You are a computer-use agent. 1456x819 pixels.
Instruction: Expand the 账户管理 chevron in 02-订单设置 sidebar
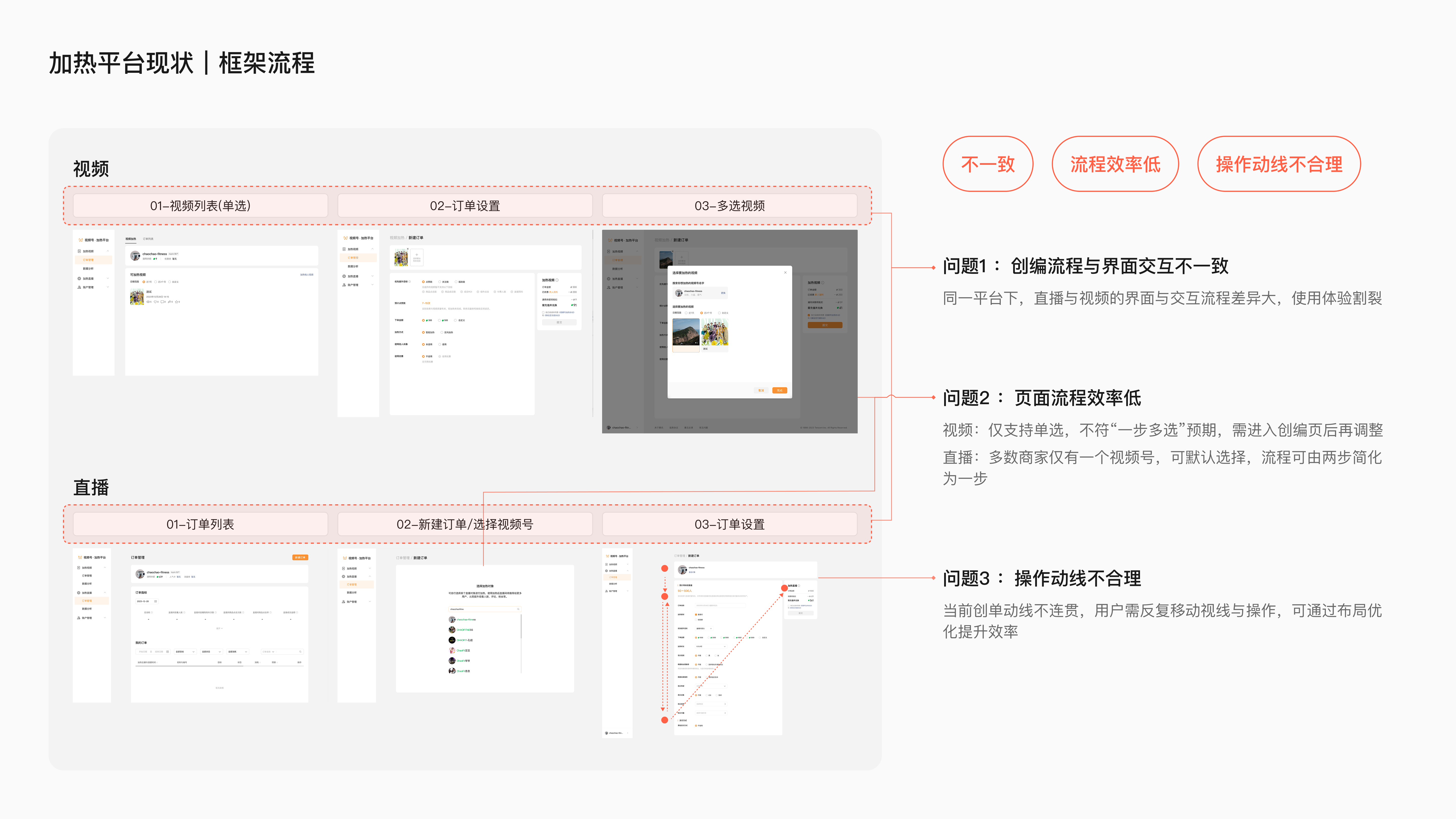point(373,285)
